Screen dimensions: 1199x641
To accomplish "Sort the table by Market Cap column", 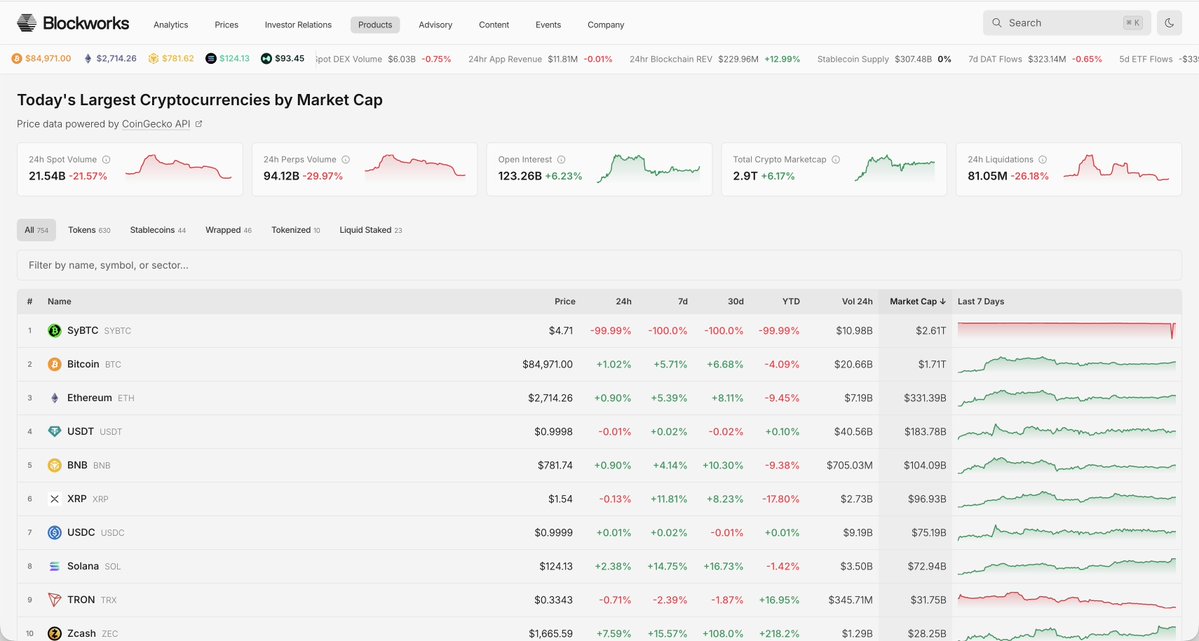I will click(x=918, y=301).
